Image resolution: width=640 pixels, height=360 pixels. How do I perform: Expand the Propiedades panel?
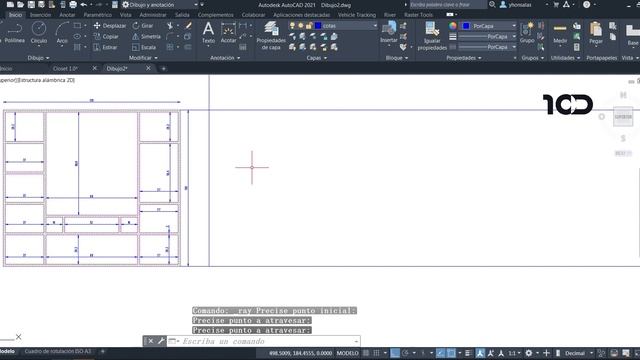click(464, 58)
